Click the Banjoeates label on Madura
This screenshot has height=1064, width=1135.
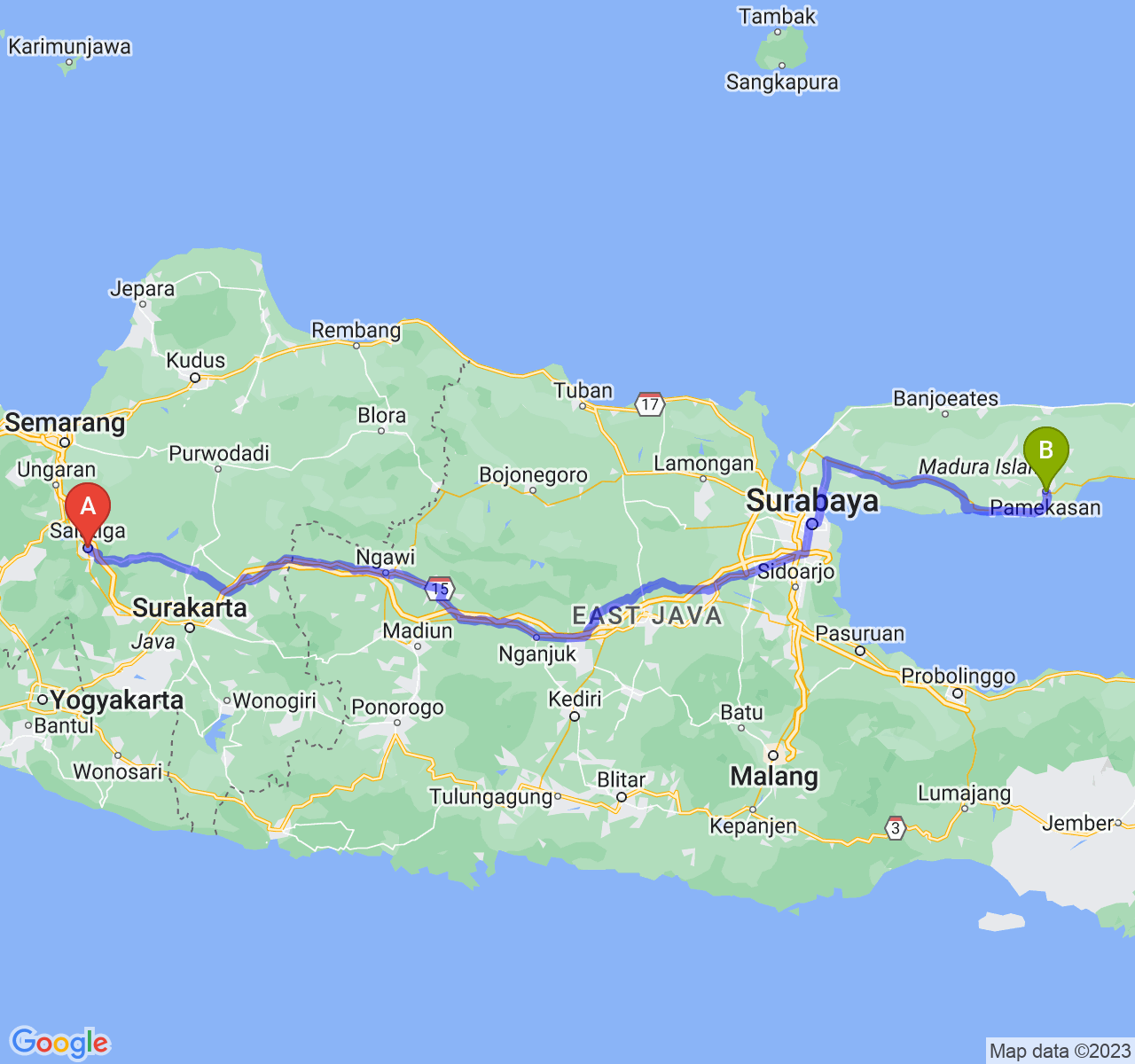click(x=945, y=398)
